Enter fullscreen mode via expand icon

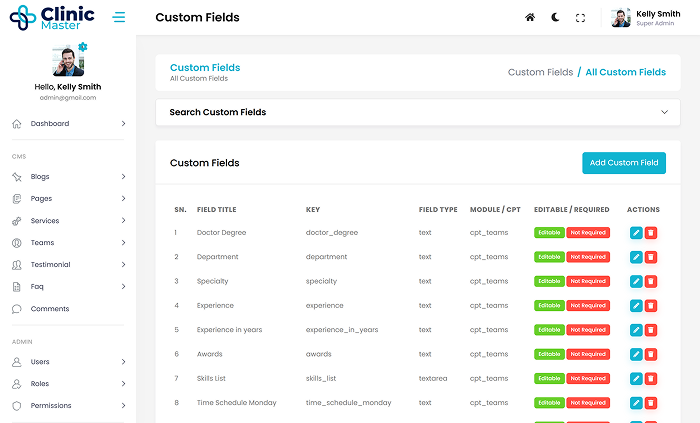[580, 18]
